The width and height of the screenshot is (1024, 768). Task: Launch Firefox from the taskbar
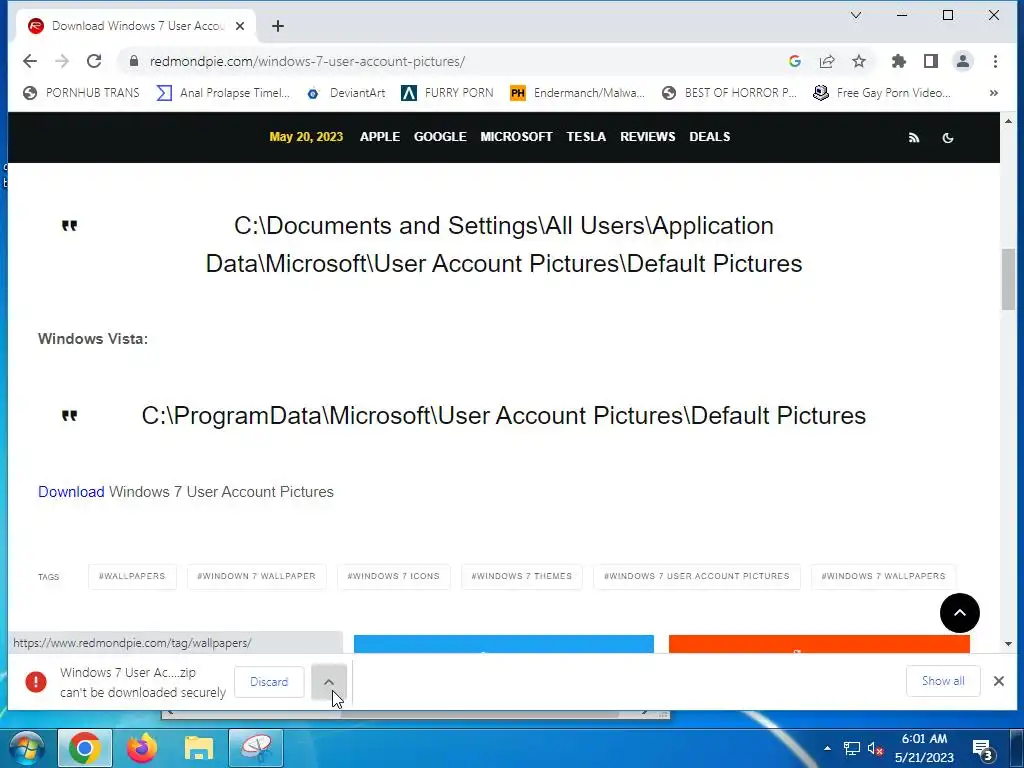(142, 748)
